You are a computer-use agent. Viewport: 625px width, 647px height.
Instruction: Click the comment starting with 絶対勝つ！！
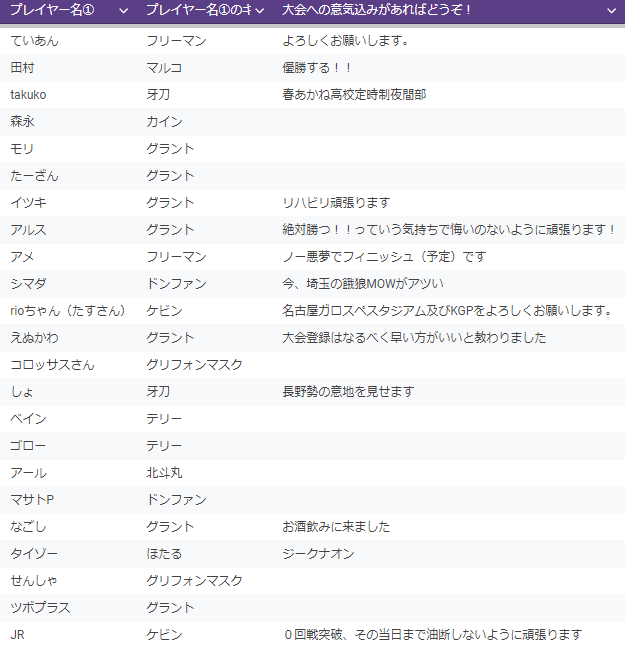coord(449,230)
